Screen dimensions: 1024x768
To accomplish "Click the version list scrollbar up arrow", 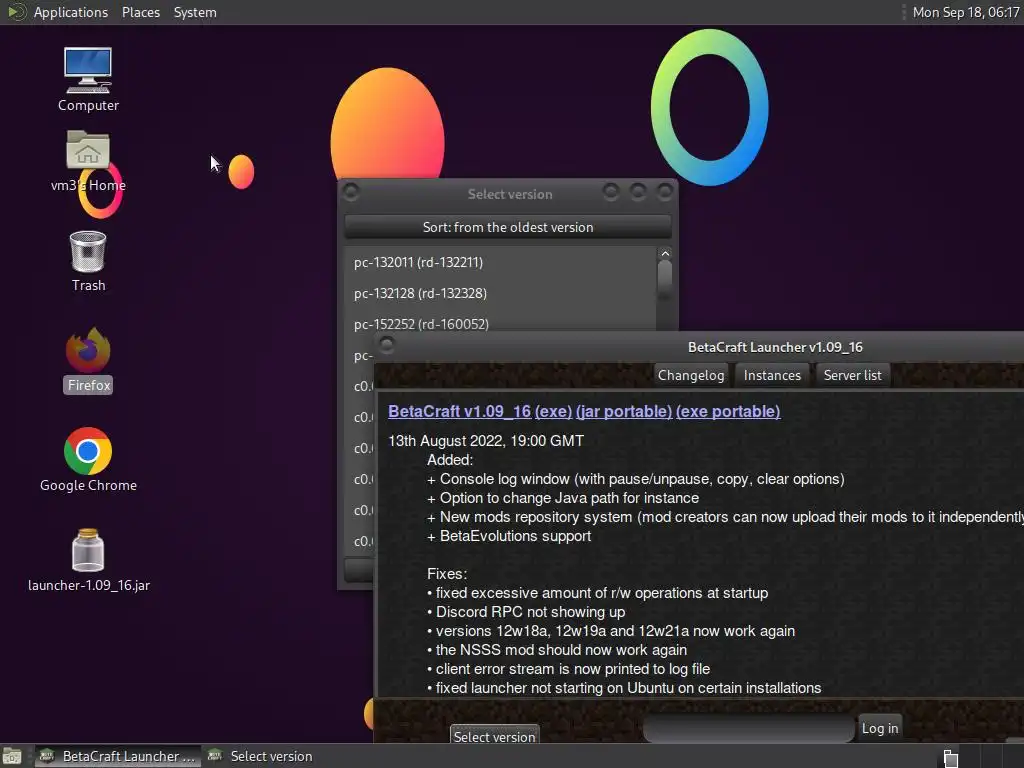I will click(x=665, y=253).
